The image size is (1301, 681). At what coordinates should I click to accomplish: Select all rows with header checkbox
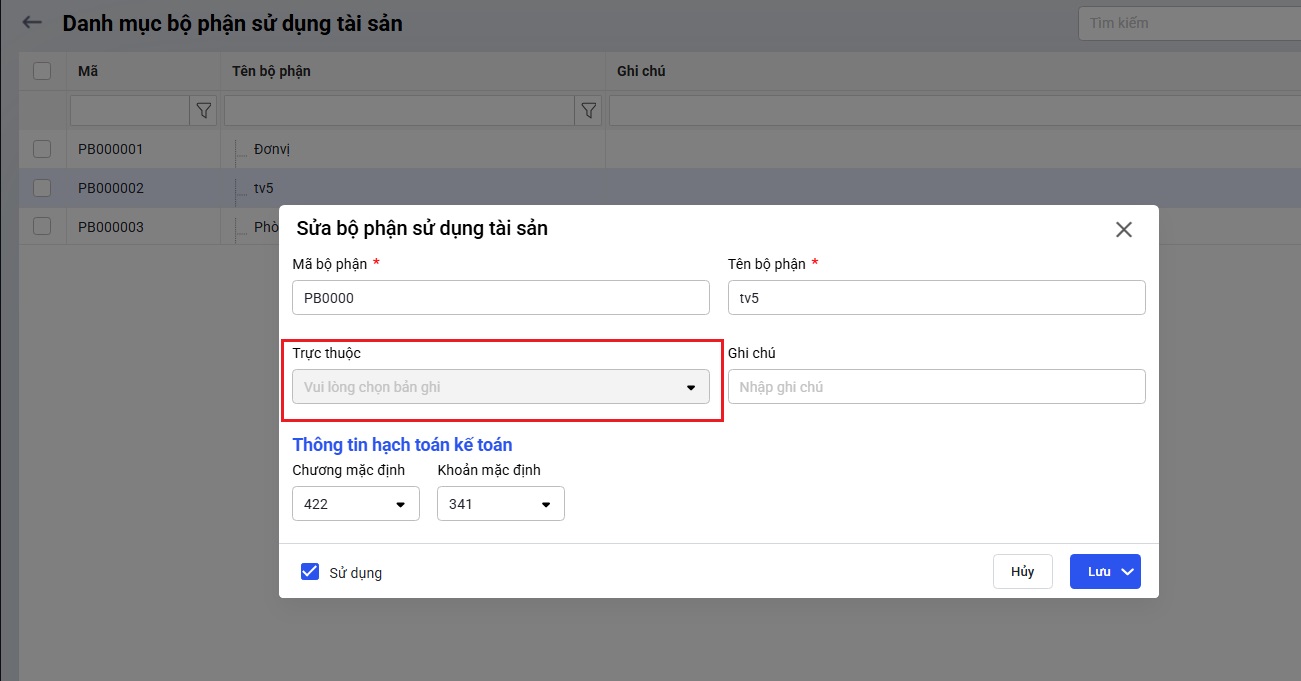[42, 71]
